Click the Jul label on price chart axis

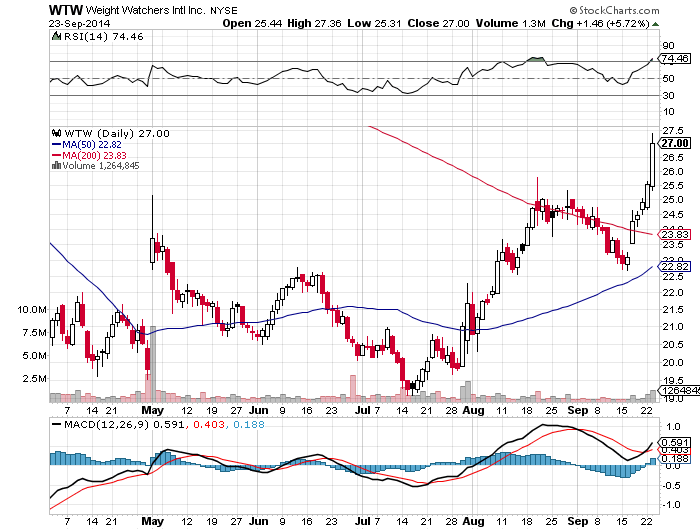click(x=362, y=410)
